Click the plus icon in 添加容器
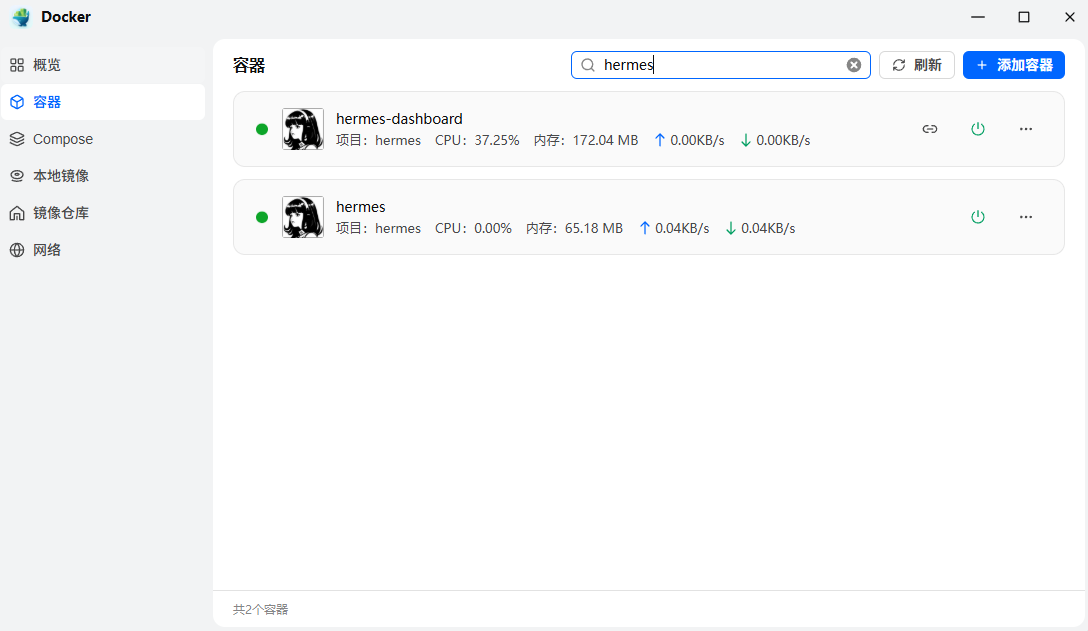 [x=982, y=65]
